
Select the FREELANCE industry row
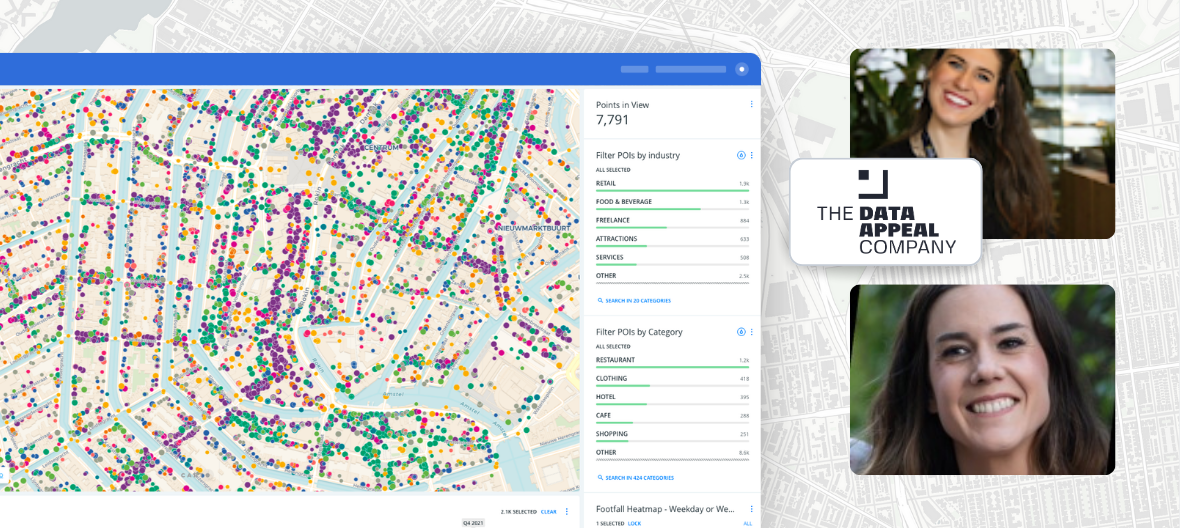(672, 223)
